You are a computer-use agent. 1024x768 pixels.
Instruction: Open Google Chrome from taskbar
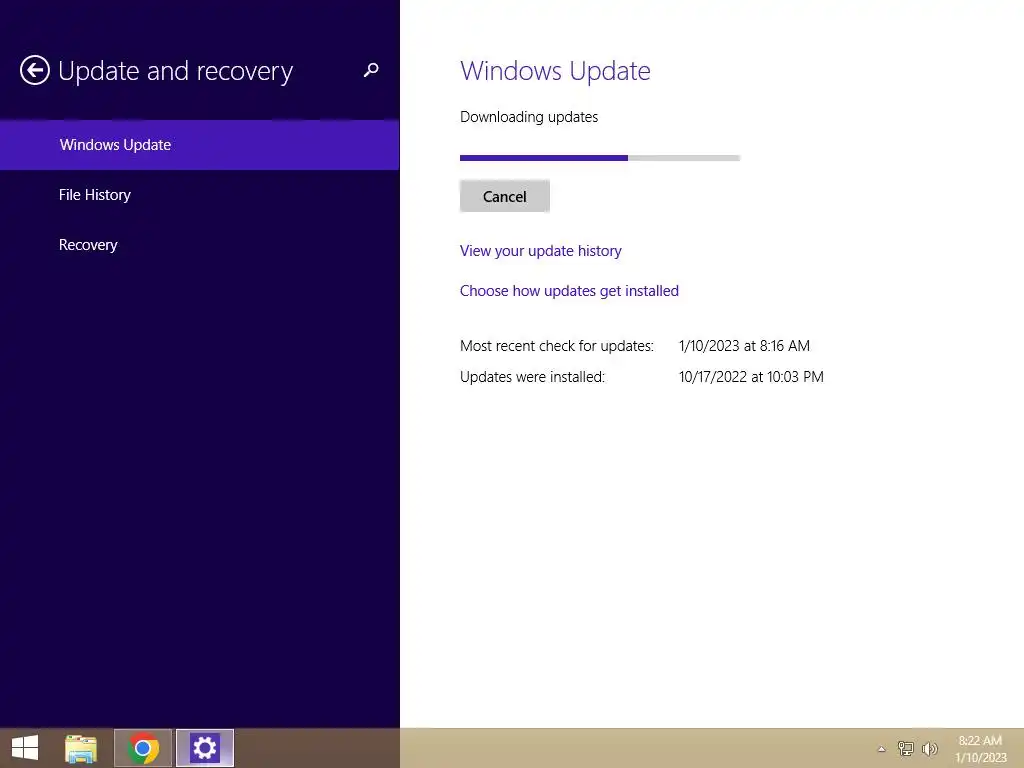(143, 748)
